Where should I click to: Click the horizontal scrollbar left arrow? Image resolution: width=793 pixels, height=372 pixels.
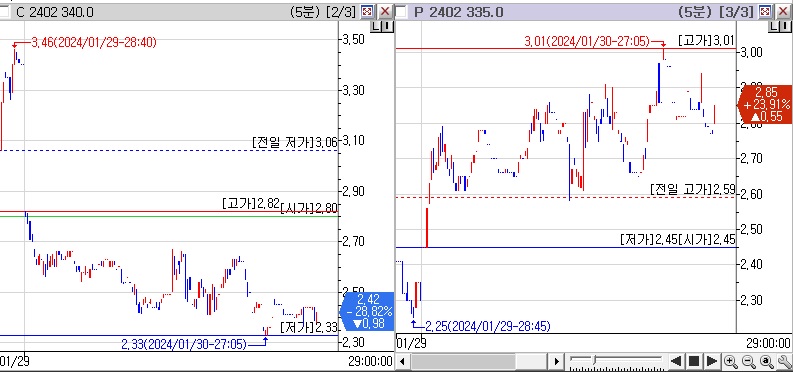click(x=403, y=361)
